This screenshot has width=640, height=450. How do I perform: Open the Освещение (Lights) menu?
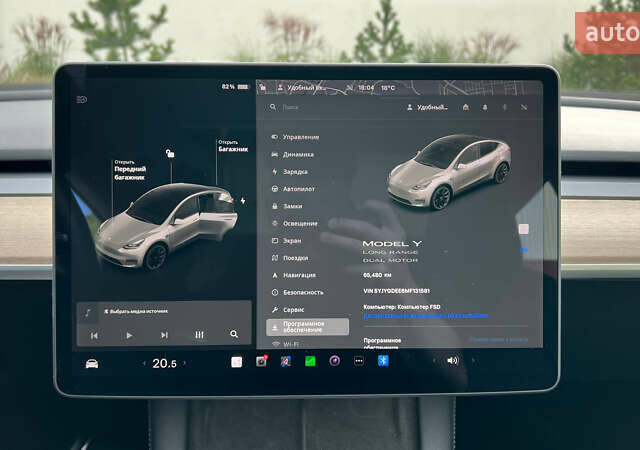click(294, 223)
